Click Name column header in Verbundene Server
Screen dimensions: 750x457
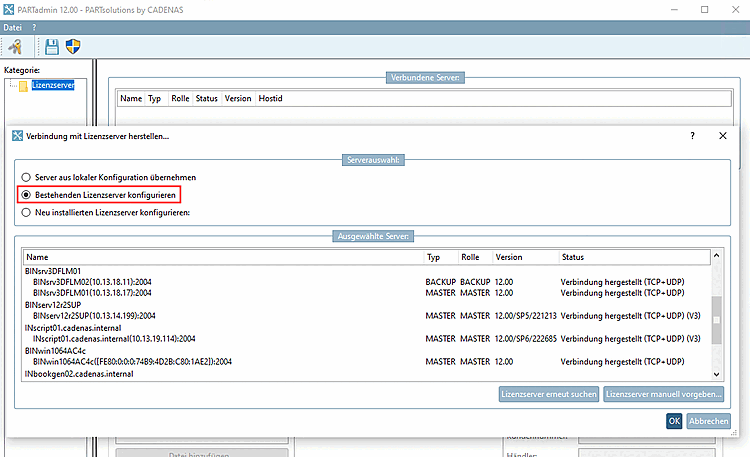[x=131, y=98]
